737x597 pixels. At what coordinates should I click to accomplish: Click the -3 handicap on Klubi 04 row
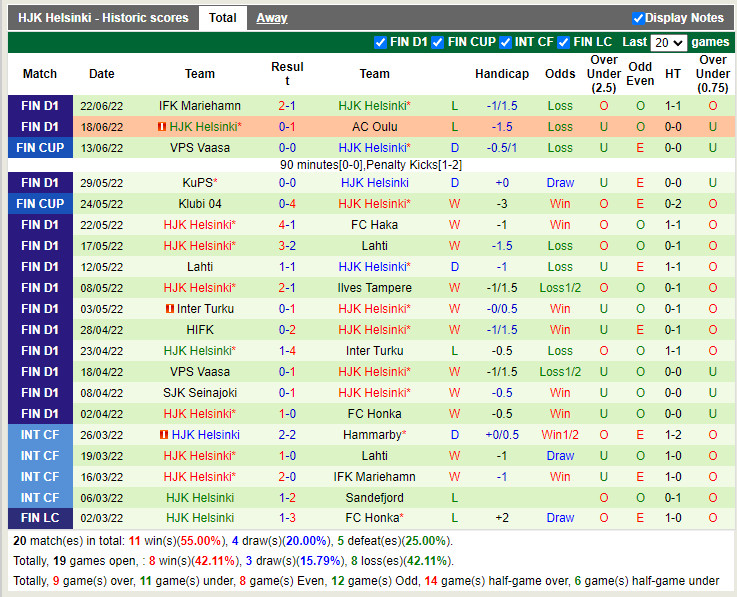coord(502,204)
